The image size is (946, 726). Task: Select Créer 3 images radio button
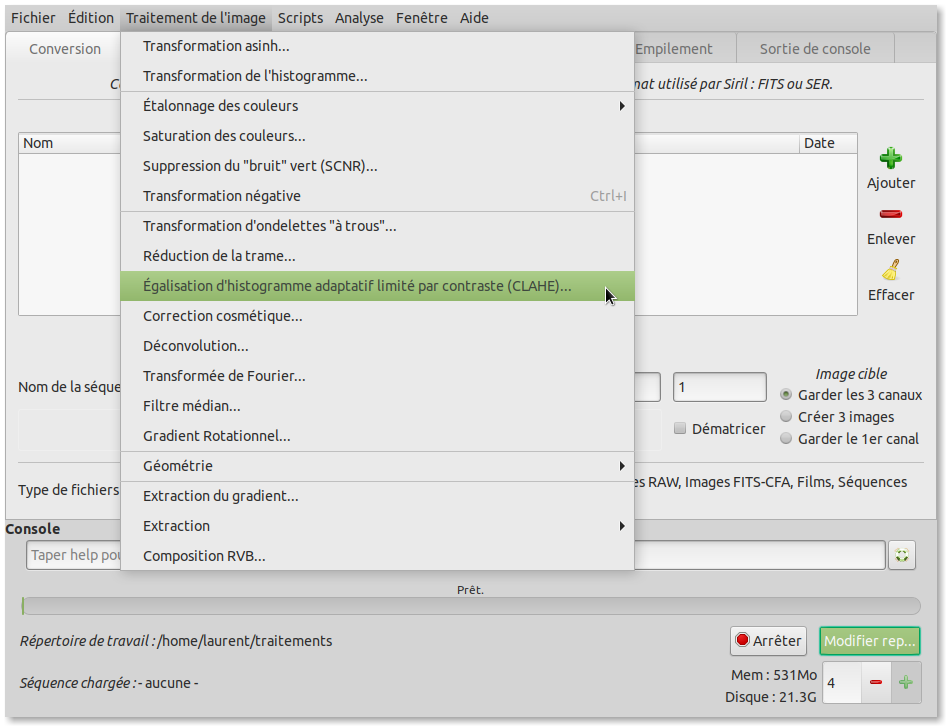coord(787,417)
